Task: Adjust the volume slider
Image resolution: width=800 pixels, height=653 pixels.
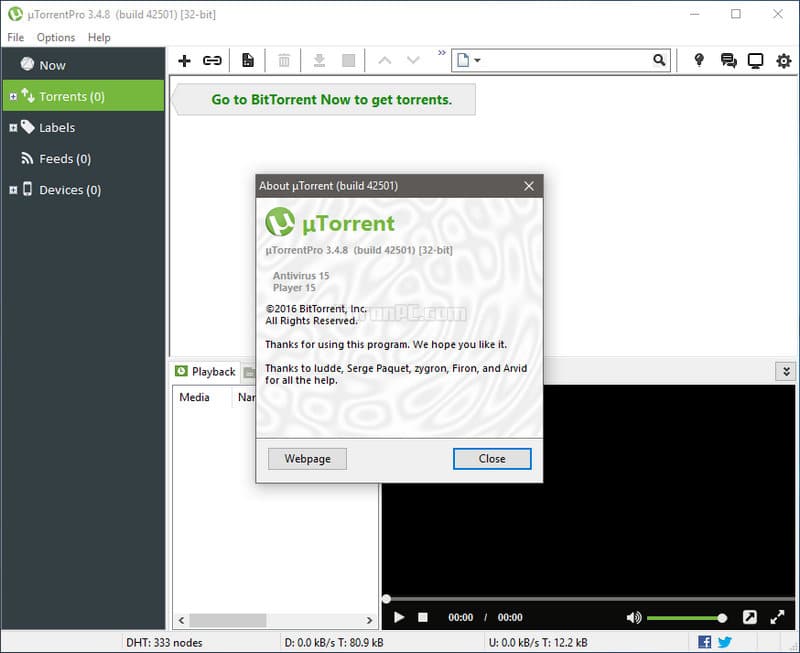Action: [x=687, y=617]
